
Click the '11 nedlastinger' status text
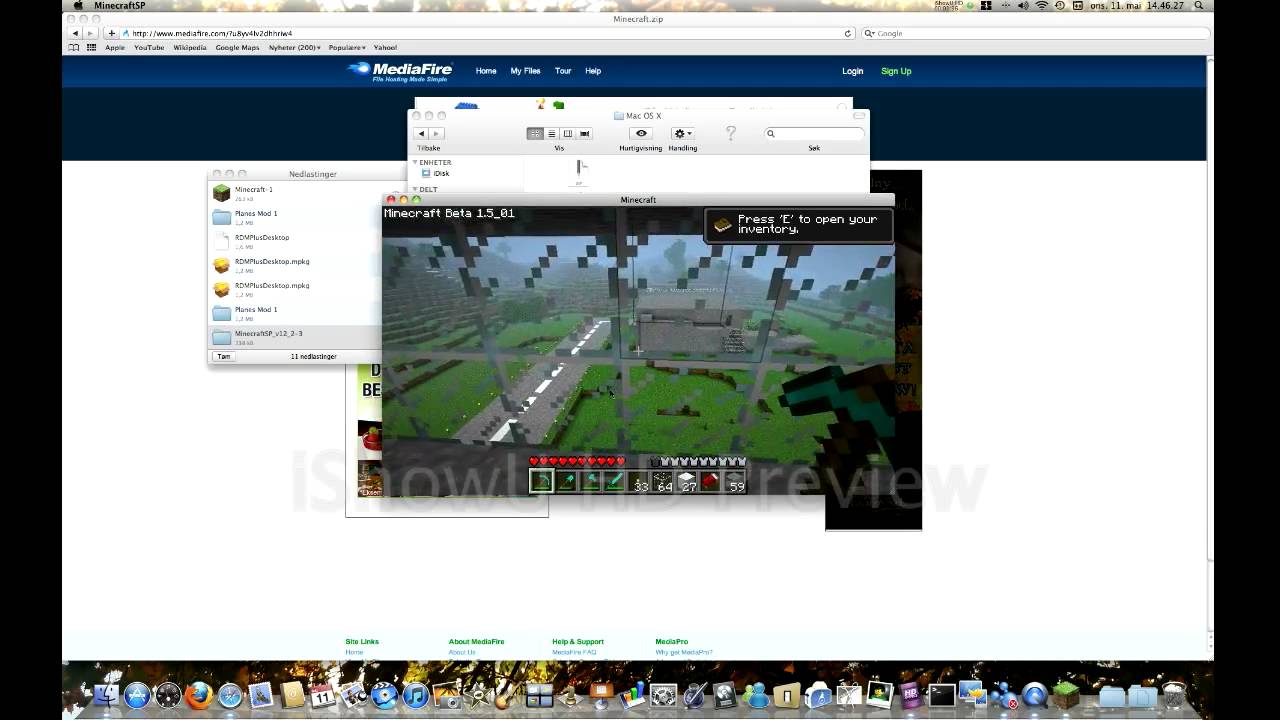point(313,356)
